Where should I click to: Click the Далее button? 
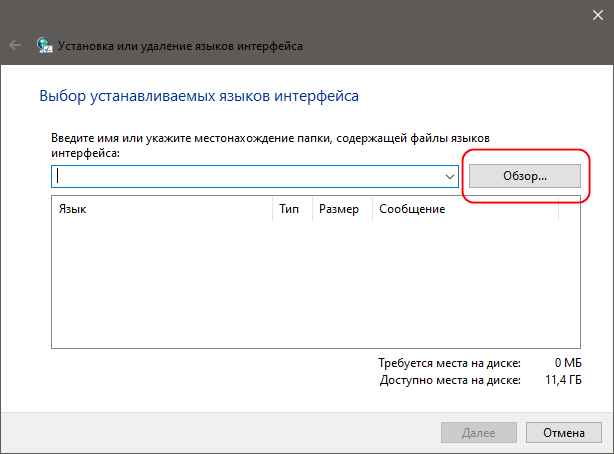coord(479,432)
